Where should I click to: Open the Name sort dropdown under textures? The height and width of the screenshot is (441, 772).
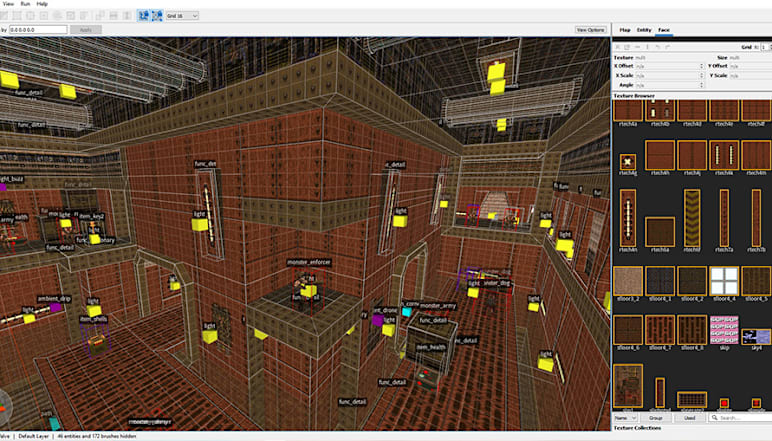click(x=625, y=418)
